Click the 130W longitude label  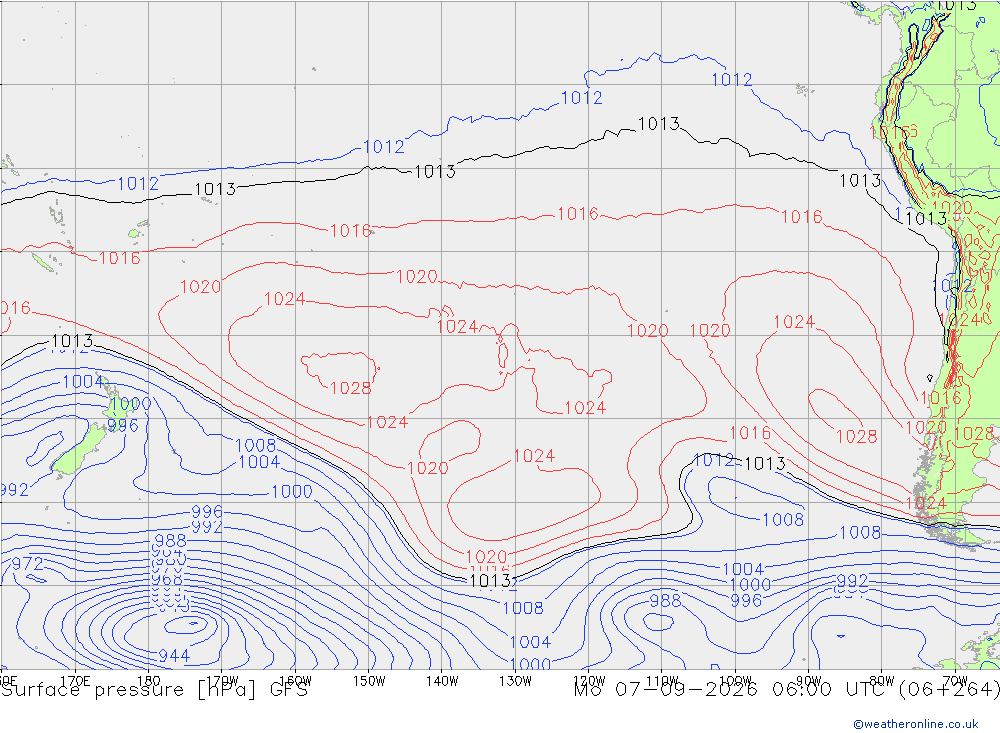tap(515, 681)
